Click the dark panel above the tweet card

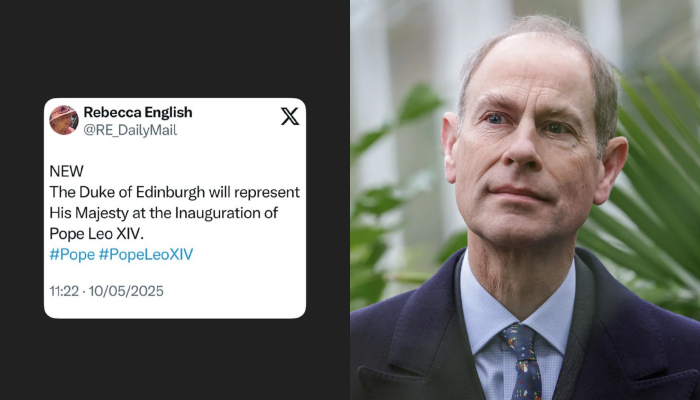pos(175,48)
